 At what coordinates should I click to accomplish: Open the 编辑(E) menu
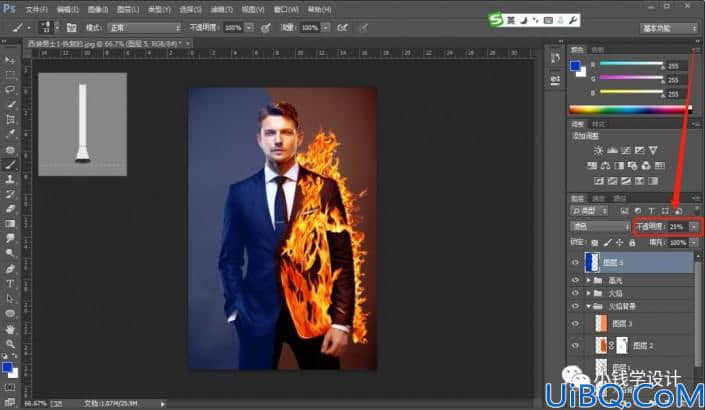(68, 9)
